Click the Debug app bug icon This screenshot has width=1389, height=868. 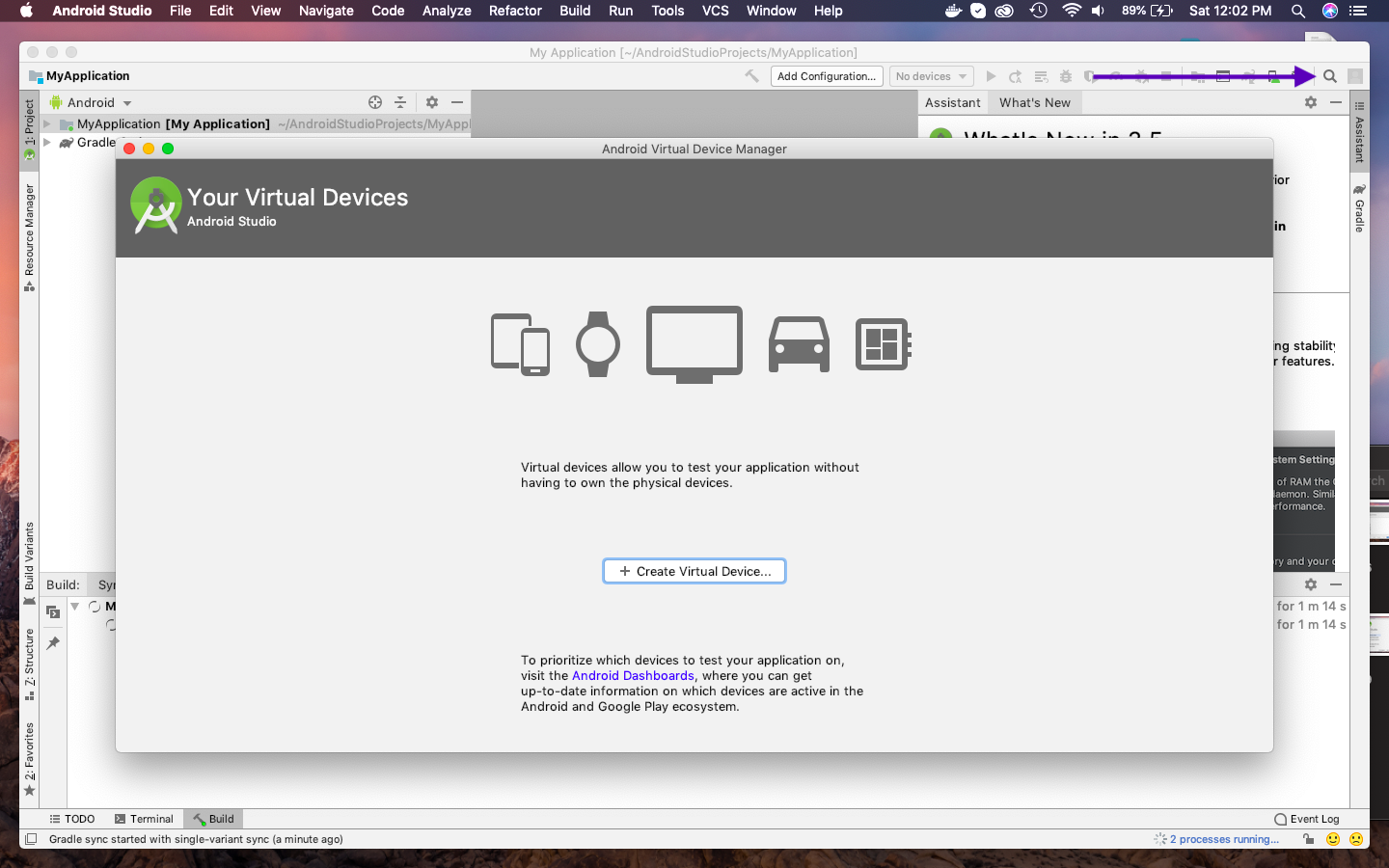1066,76
